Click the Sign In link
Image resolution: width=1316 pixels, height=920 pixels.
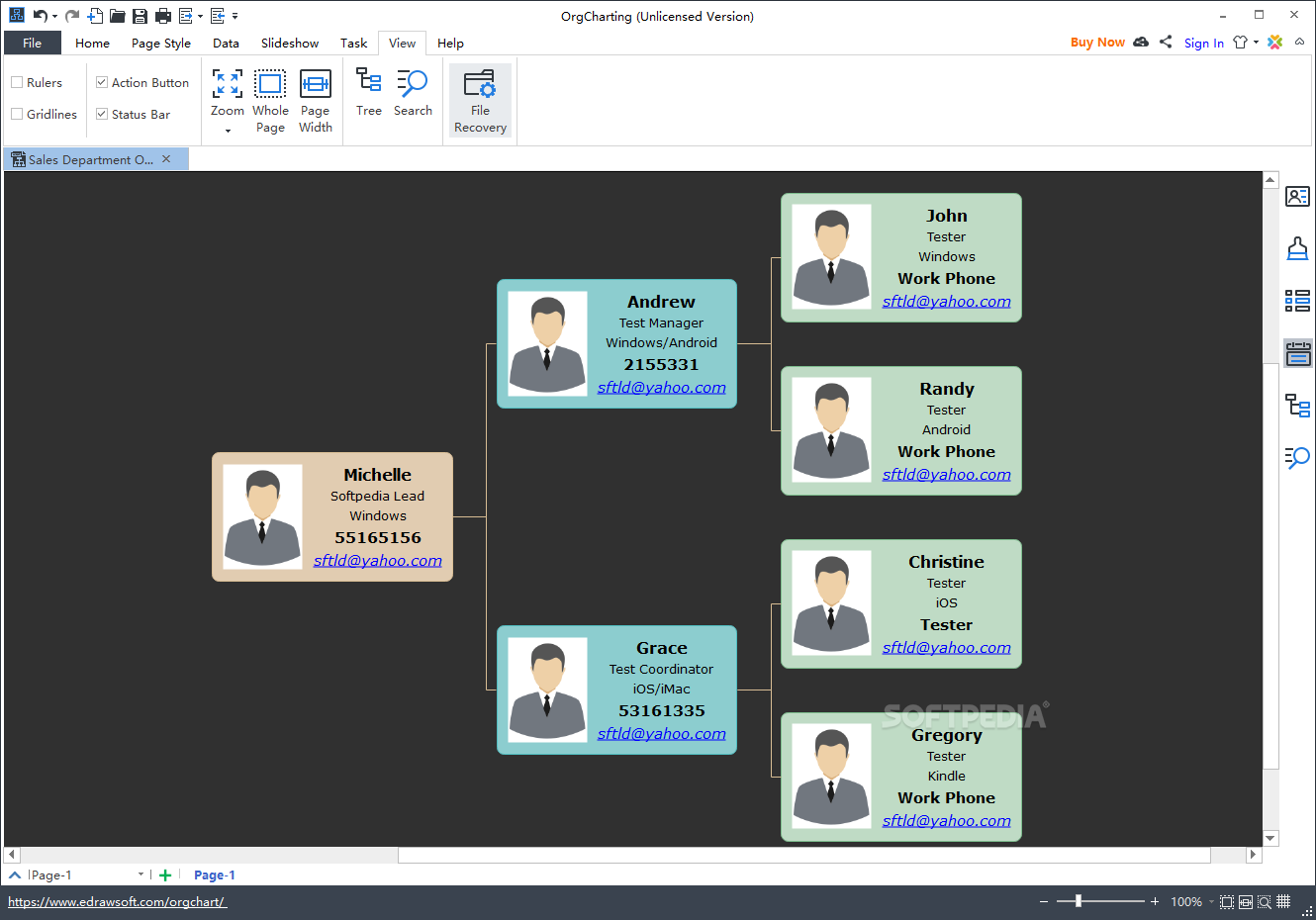click(x=1203, y=43)
